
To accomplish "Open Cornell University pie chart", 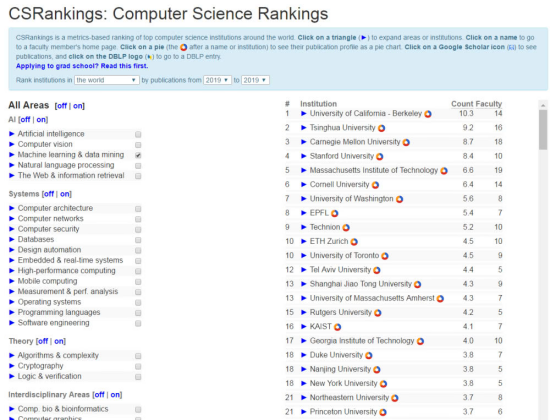I will click(x=375, y=185).
